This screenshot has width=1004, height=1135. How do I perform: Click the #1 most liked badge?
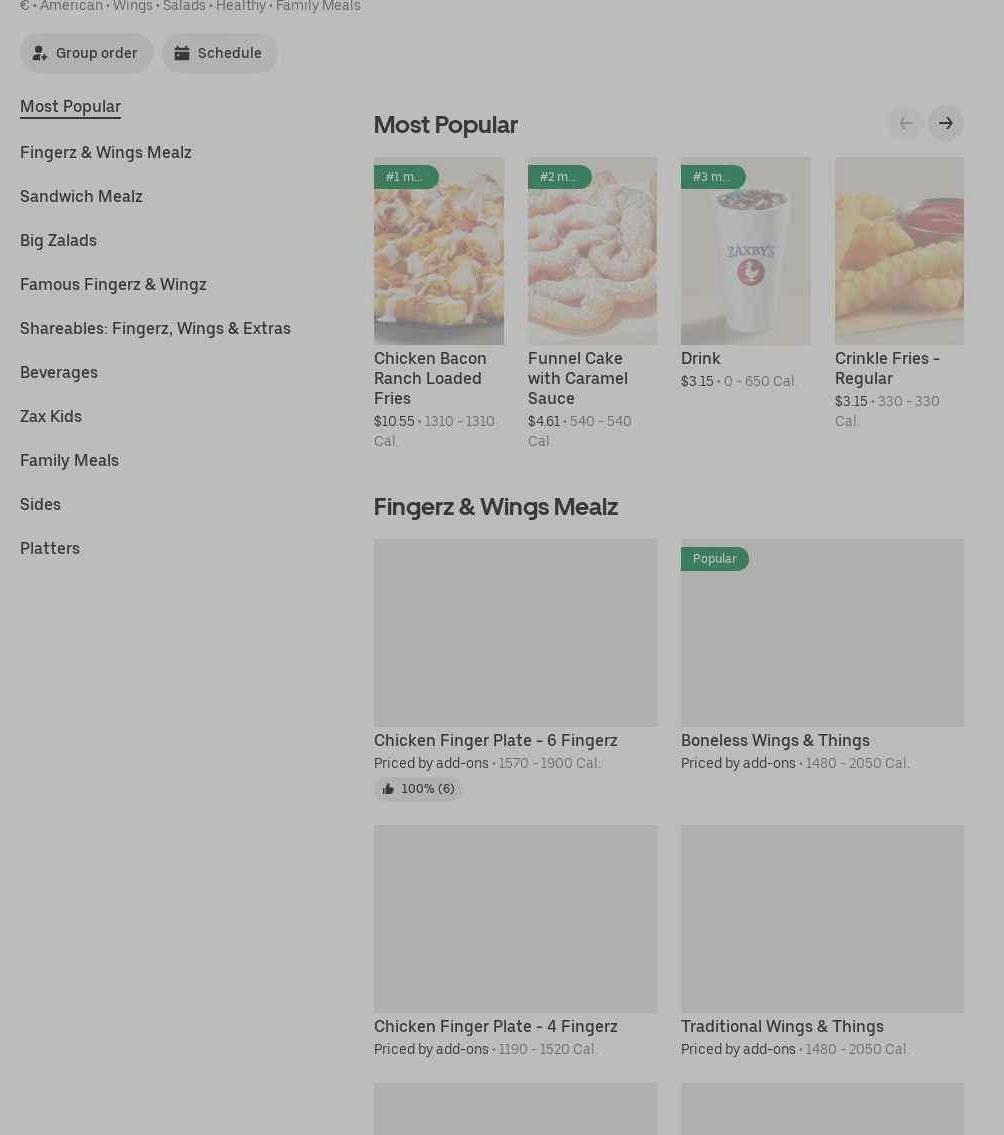point(405,177)
